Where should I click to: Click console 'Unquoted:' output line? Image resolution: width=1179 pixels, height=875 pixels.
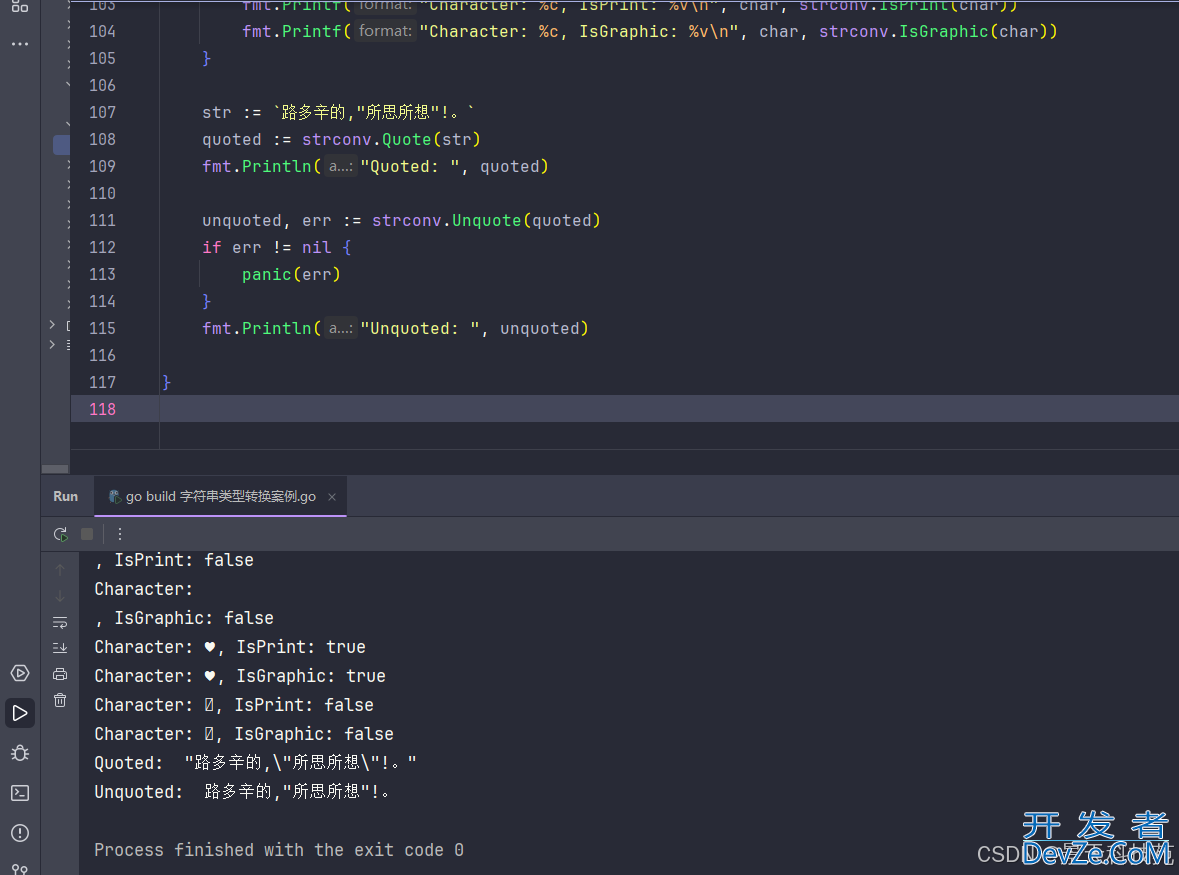pos(242,792)
